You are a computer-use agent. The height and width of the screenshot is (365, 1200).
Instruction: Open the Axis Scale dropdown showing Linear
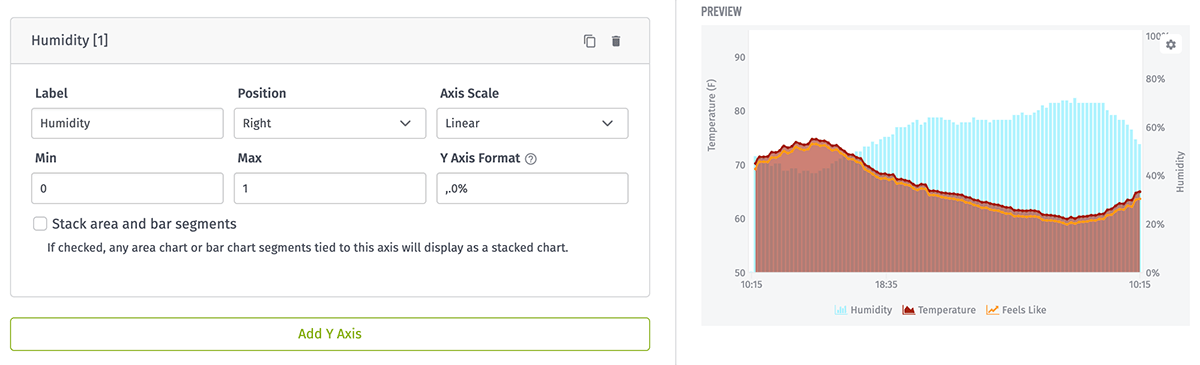click(x=532, y=123)
